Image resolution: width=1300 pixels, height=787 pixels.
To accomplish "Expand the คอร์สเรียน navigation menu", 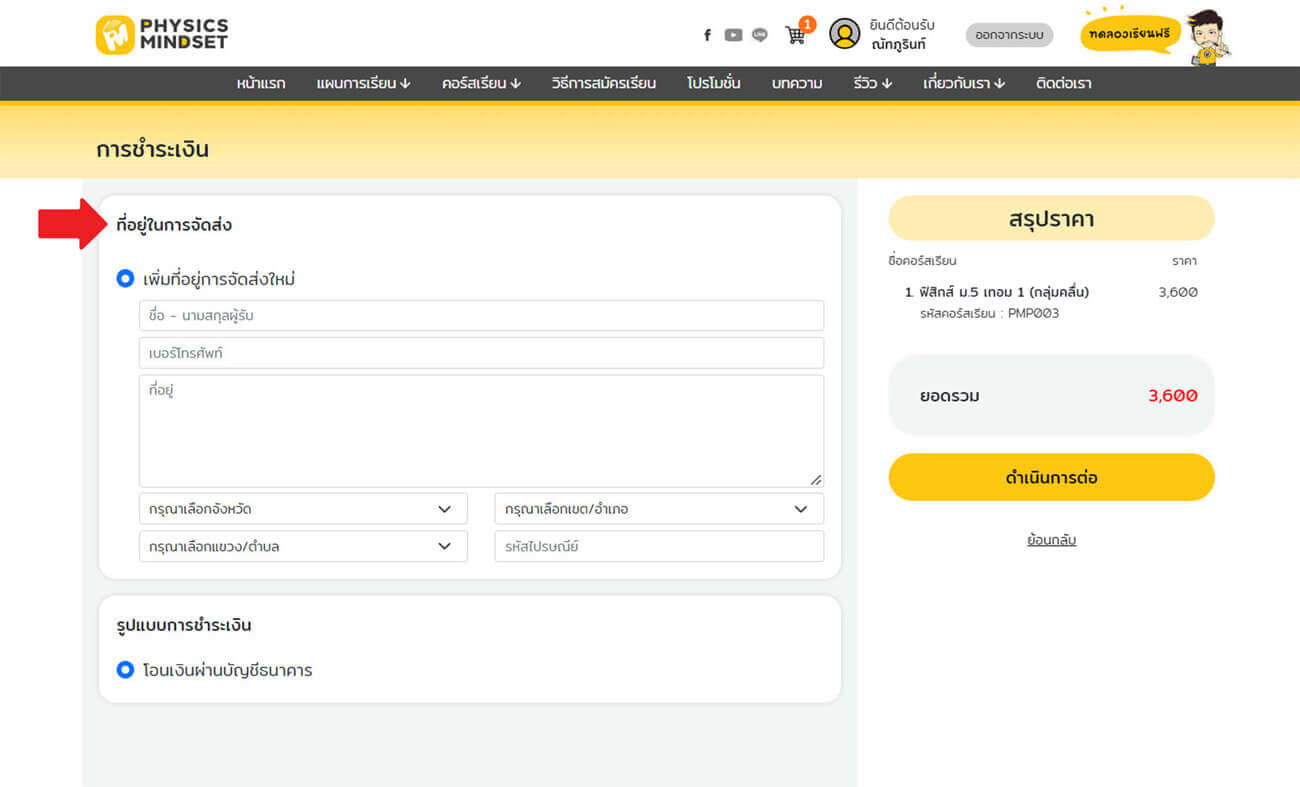I will pos(481,83).
